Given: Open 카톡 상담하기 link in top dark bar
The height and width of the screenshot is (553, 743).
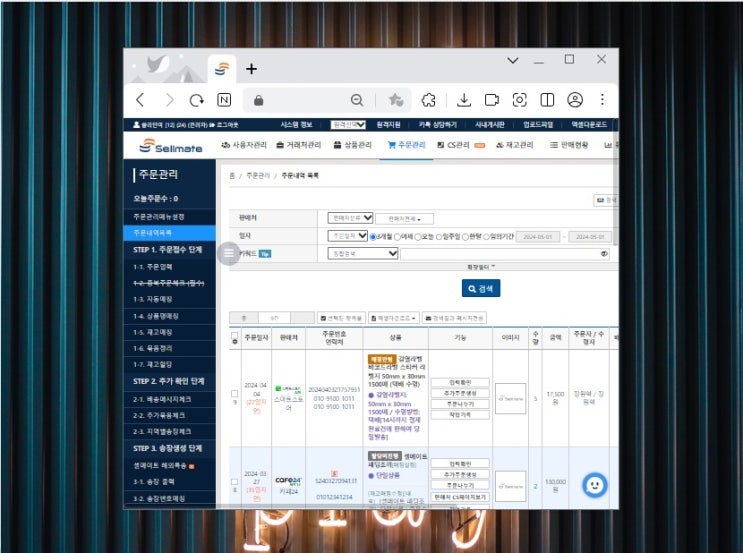Looking at the screenshot, I should click(438, 125).
